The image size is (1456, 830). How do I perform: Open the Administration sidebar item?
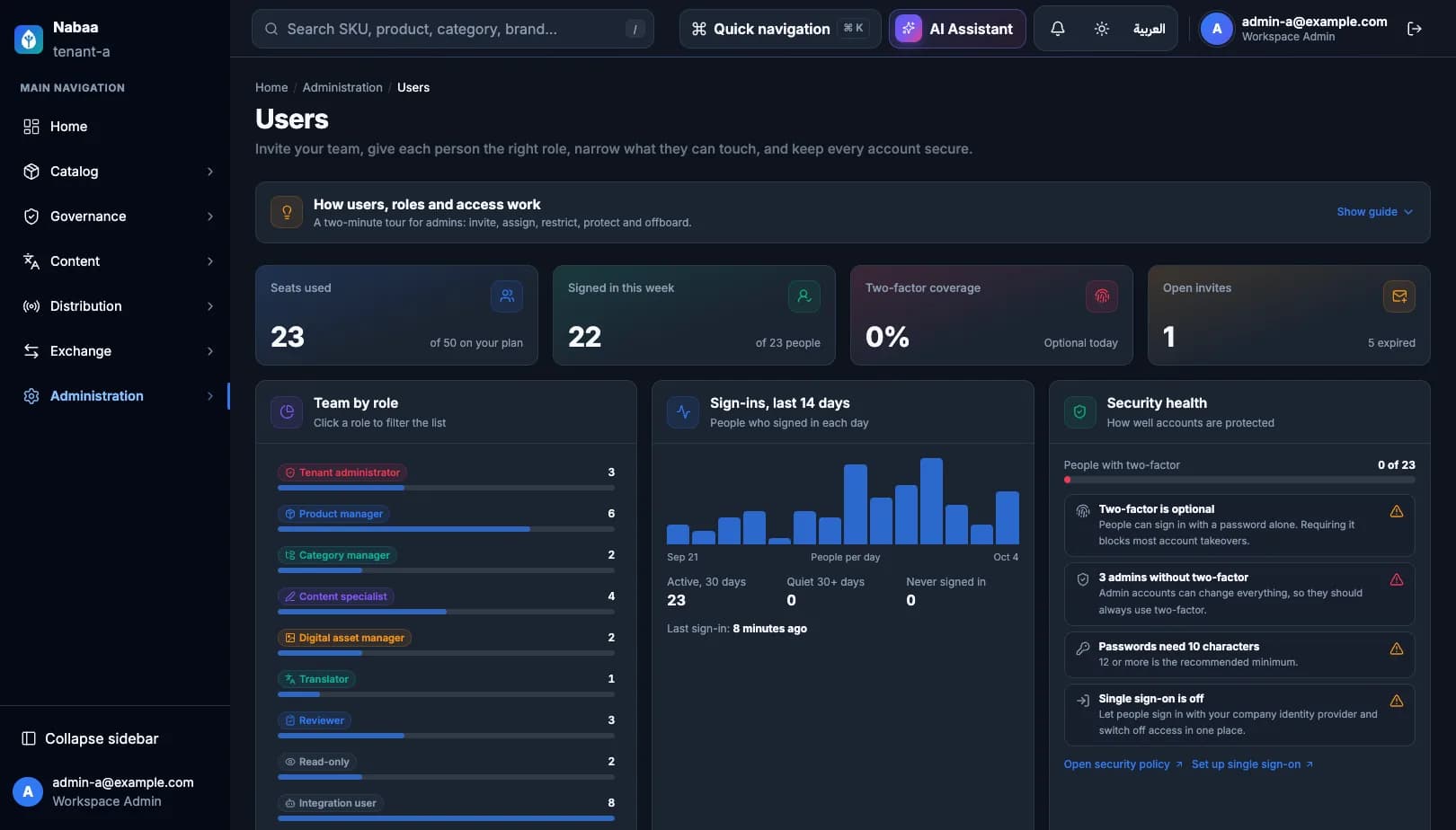[x=115, y=396]
